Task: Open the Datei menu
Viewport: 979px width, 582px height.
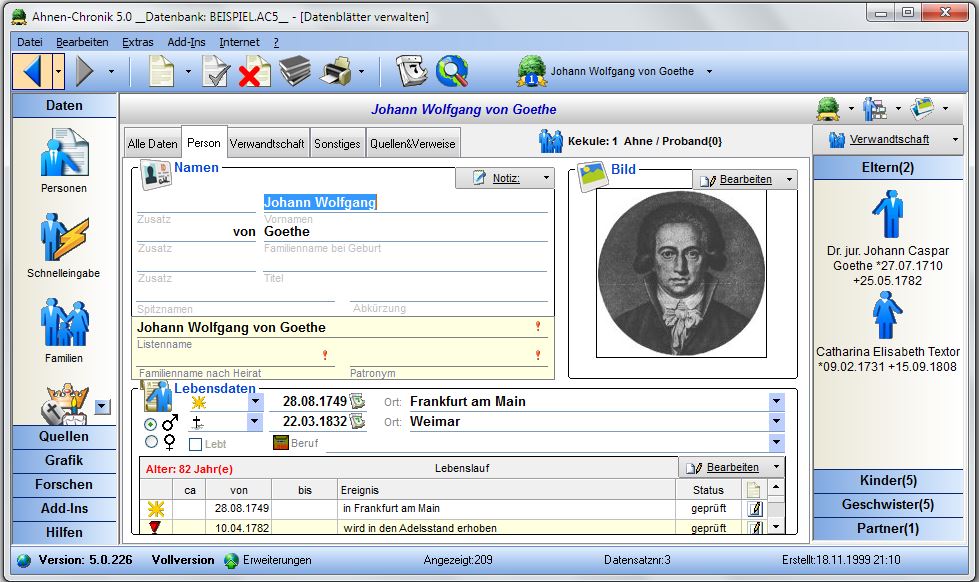Action: click(30, 42)
